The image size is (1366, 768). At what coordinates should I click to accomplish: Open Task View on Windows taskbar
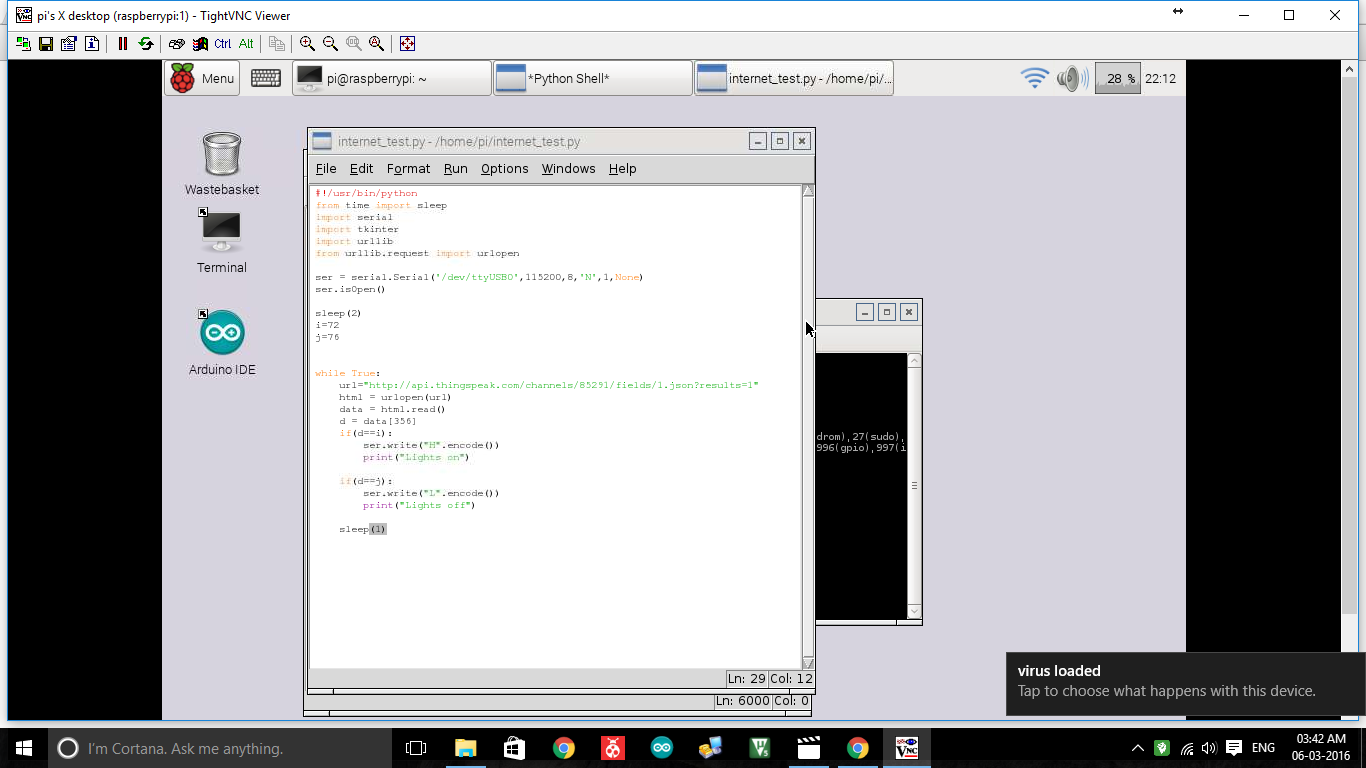coord(416,748)
